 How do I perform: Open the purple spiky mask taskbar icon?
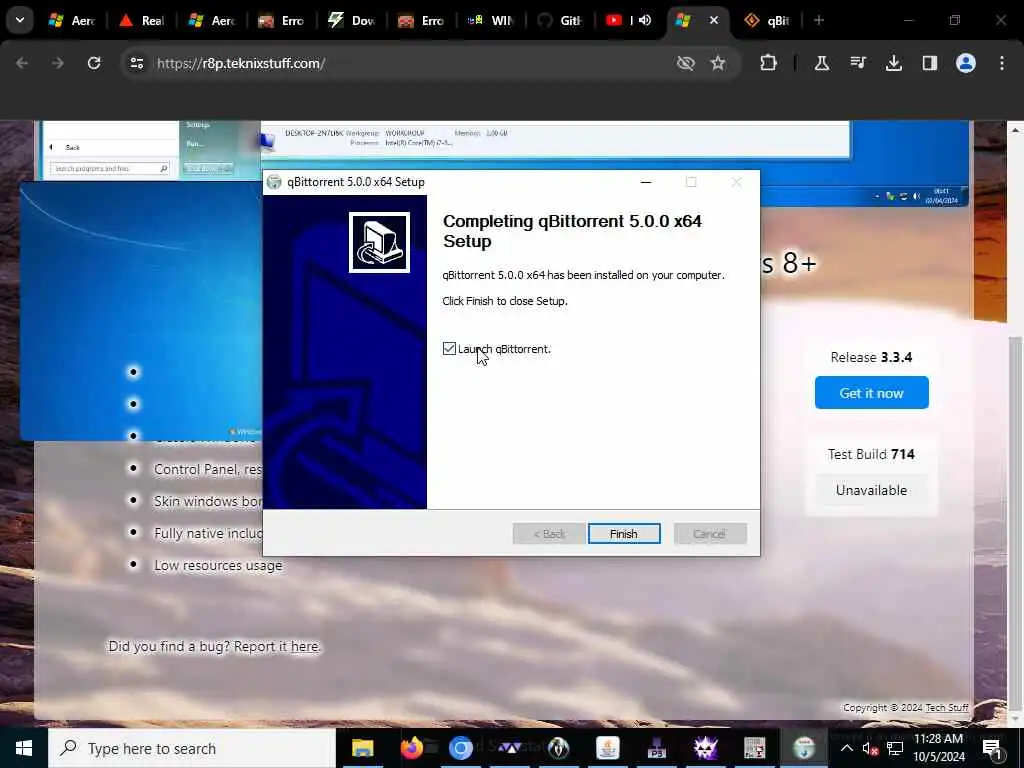(x=705, y=748)
